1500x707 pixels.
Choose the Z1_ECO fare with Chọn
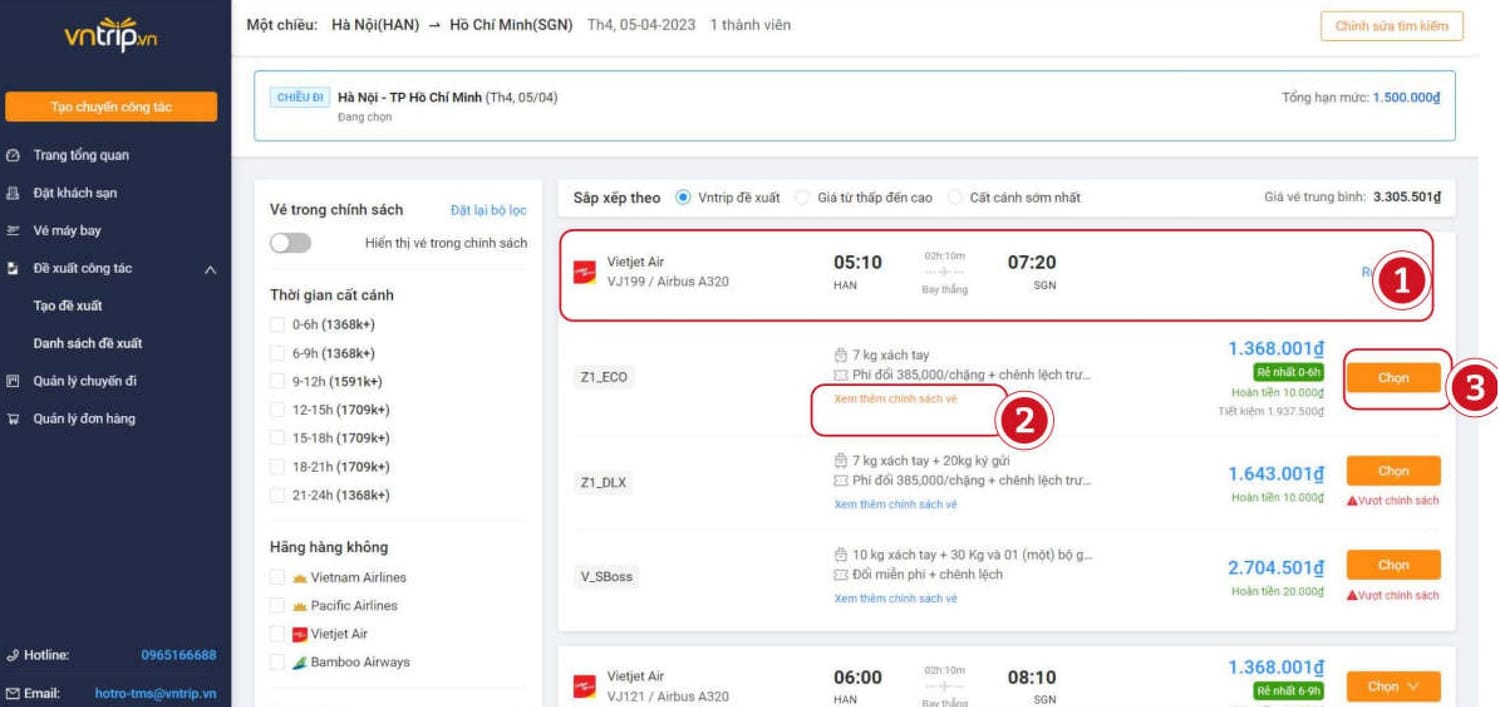coord(1393,378)
